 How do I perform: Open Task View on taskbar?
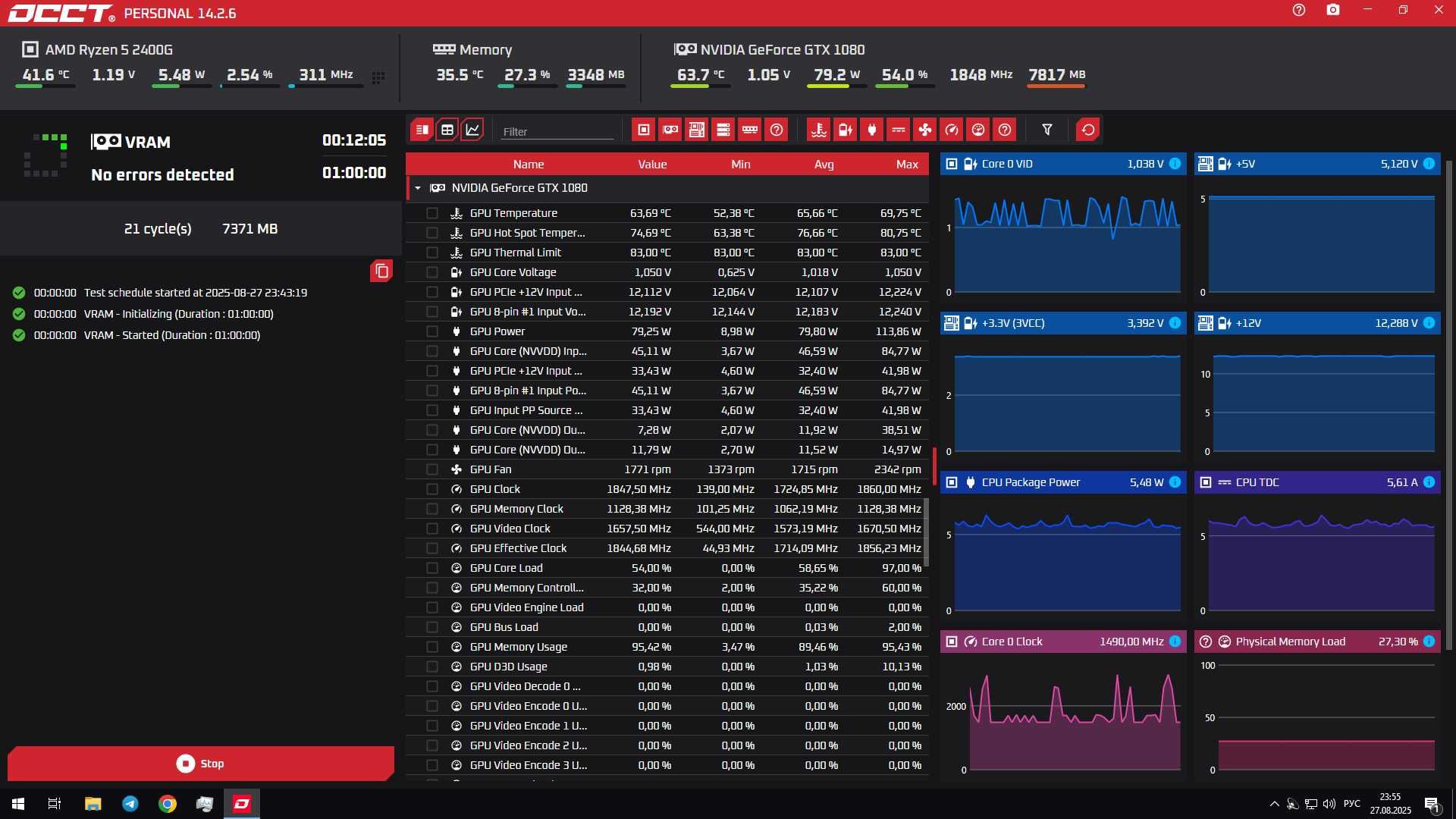pyautogui.click(x=55, y=804)
